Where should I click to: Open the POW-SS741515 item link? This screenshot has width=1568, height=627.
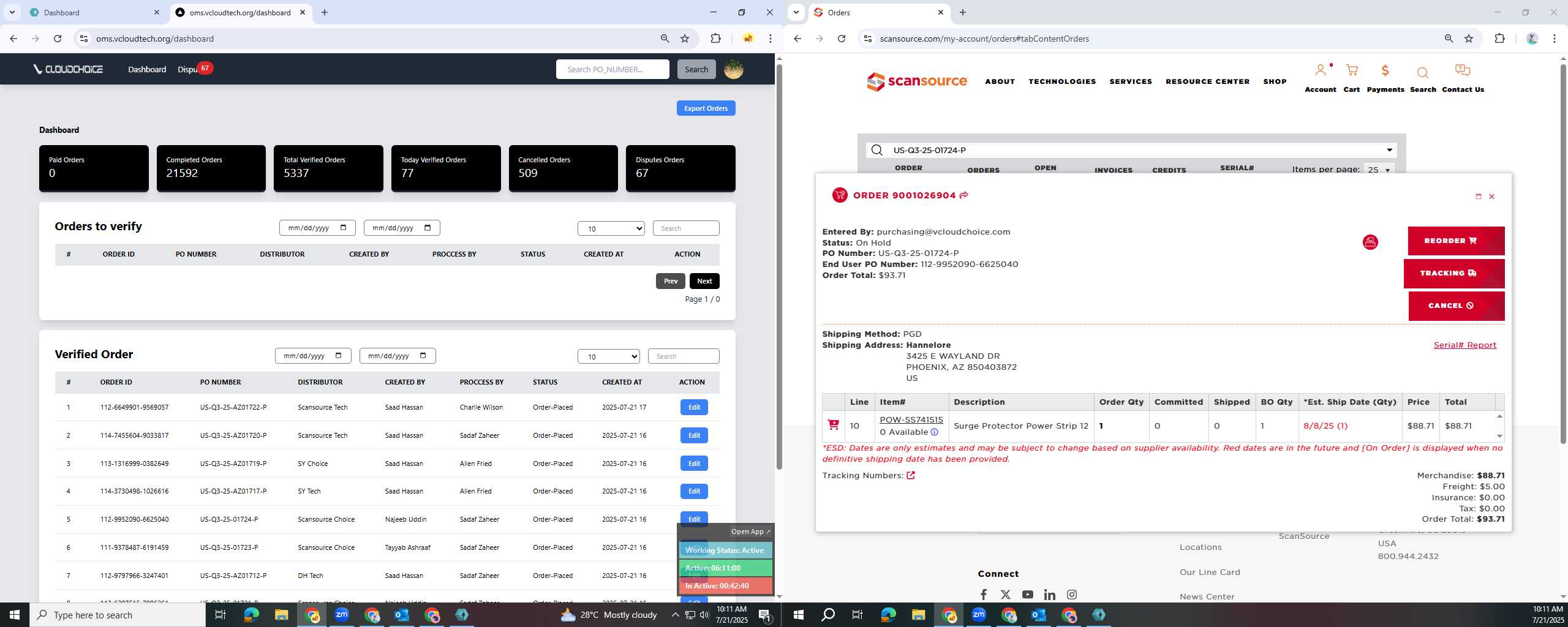click(x=911, y=419)
